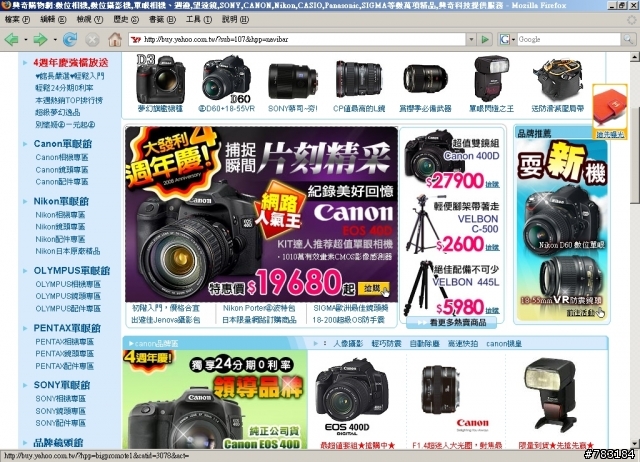Screen dimensions: 640x462
Task: Open the back history dropdown arrow
Action: point(26,40)
